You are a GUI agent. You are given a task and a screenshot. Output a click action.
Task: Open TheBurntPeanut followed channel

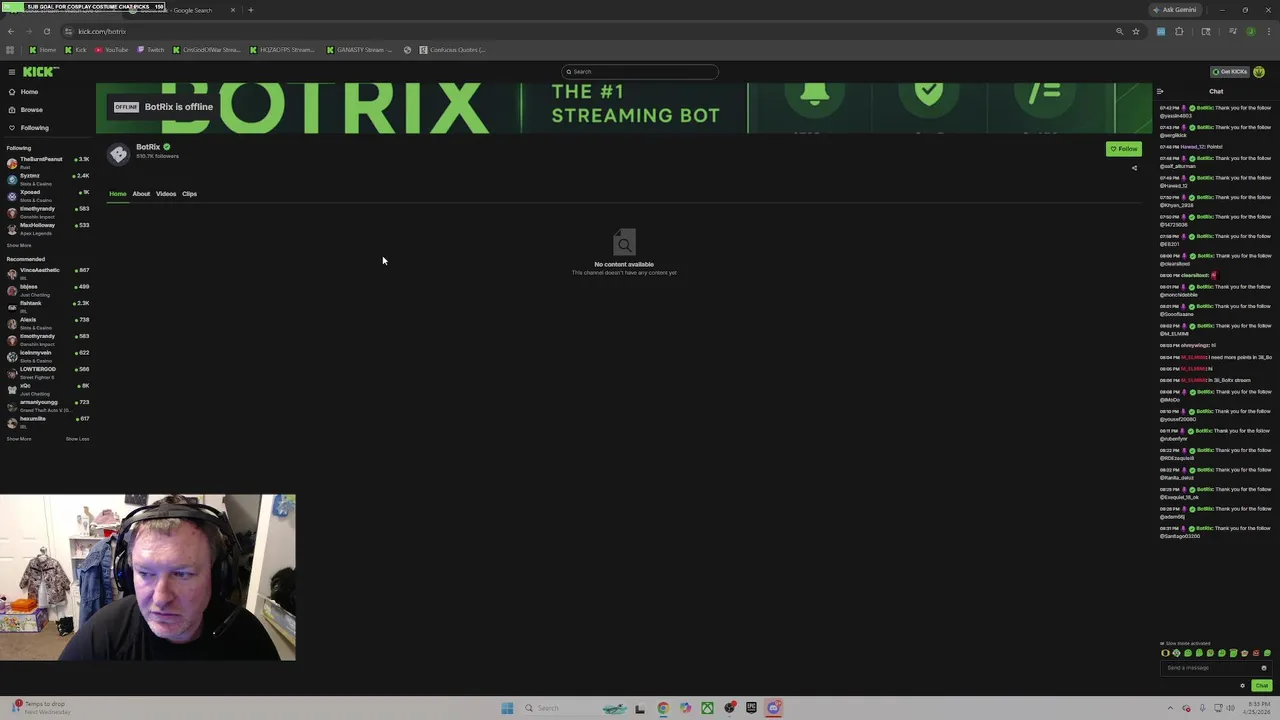tap(47, 163)
